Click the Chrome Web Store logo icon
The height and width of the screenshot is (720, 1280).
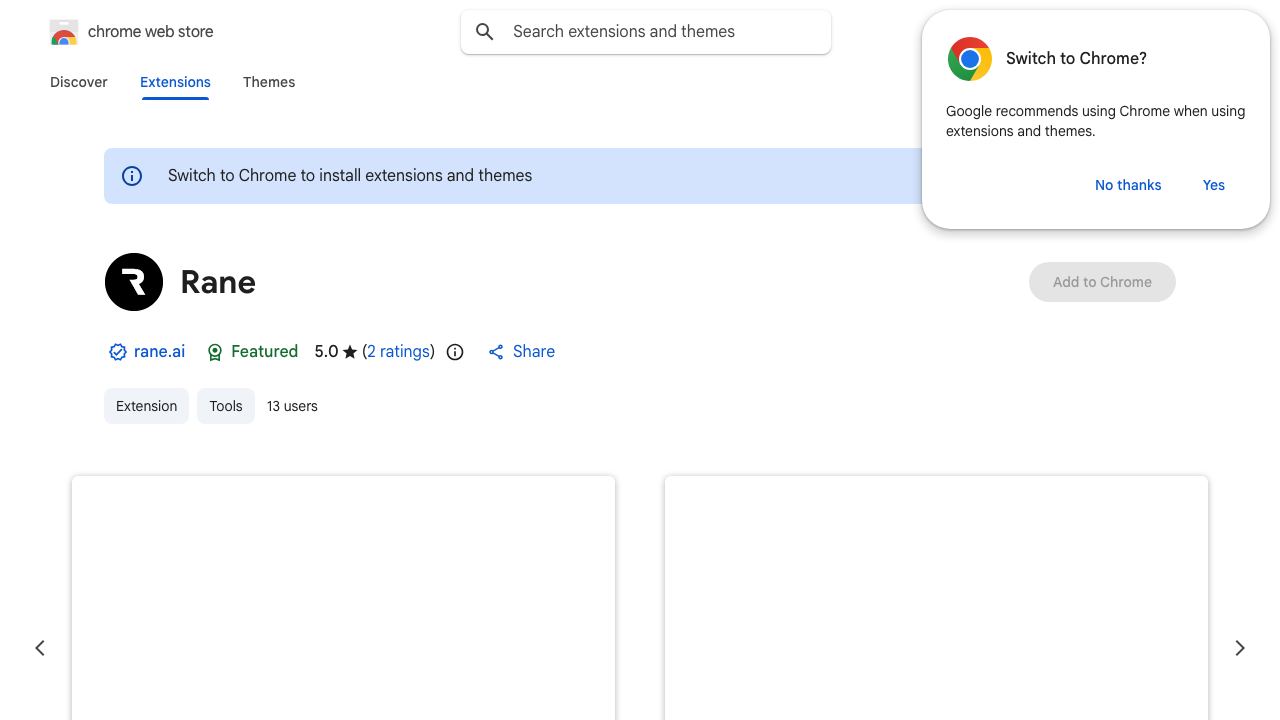click(x=64, y=32)
